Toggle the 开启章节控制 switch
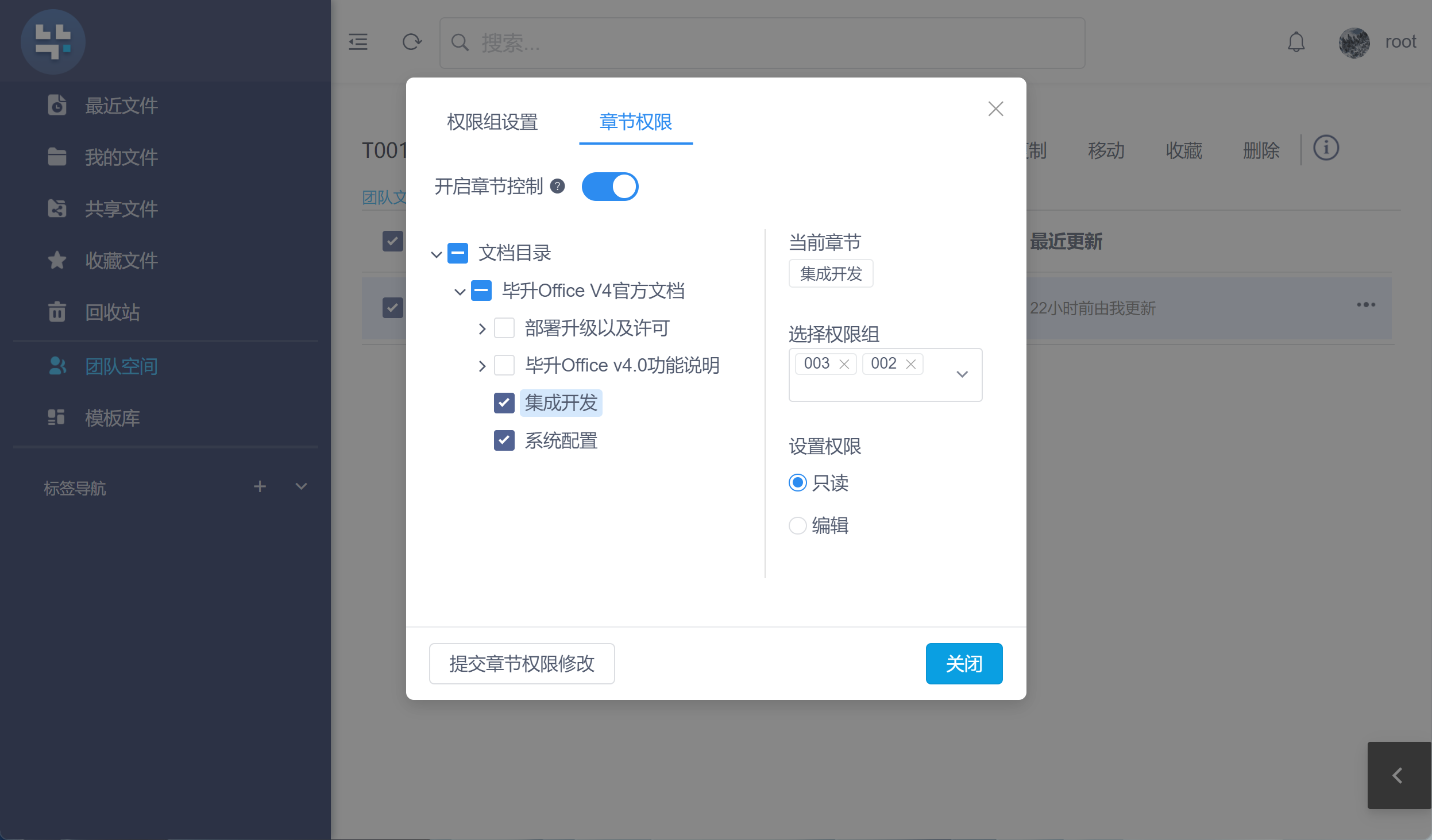 610,187
